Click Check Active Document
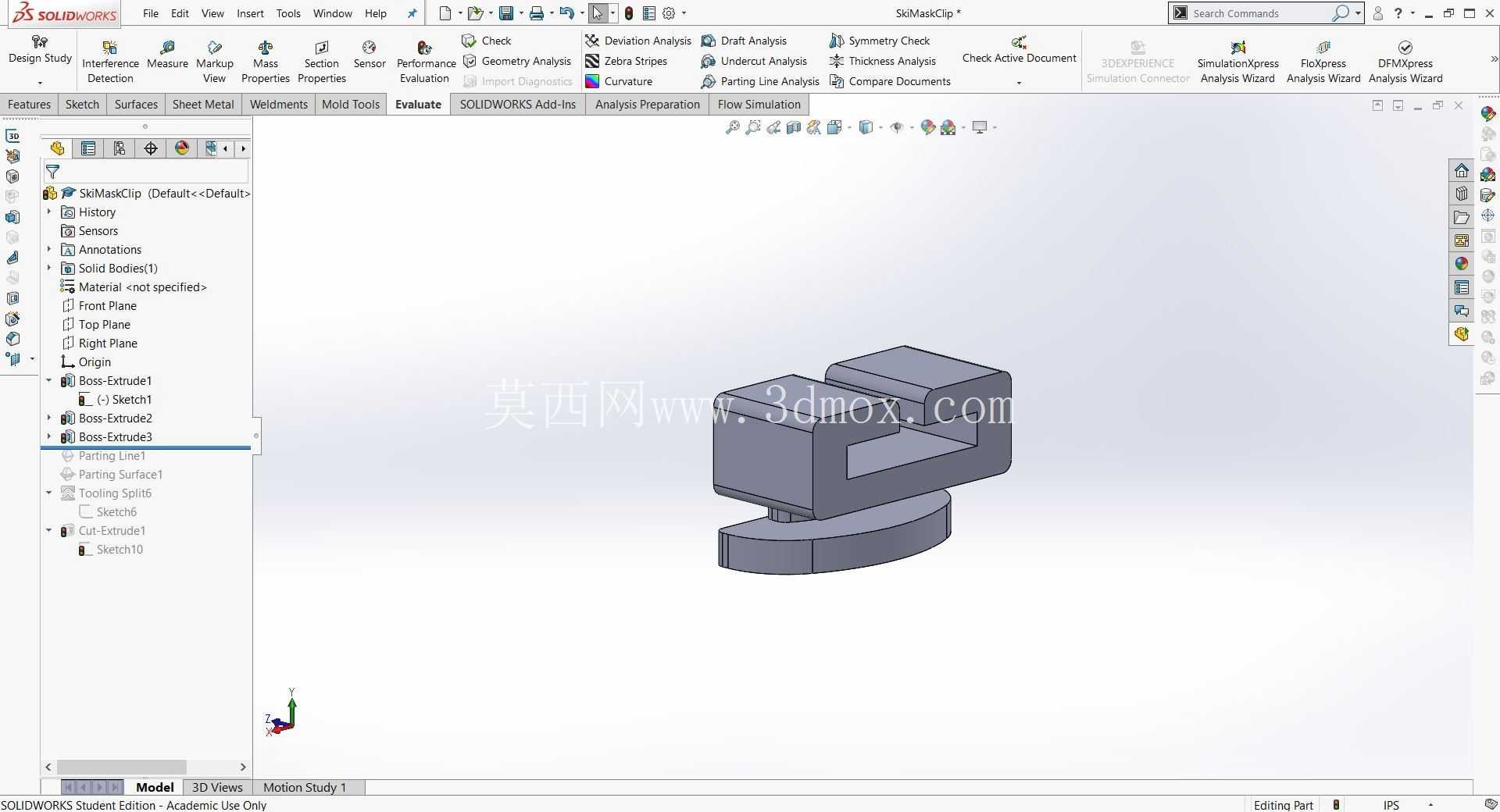Screen dimensions: 1500x812 pos(1019,50)
